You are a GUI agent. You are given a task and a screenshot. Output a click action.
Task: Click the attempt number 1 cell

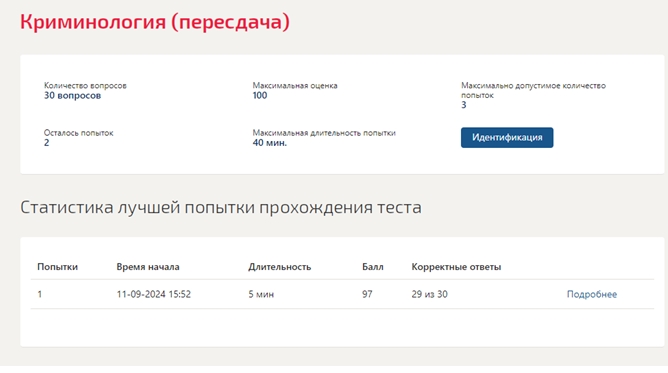click(x=40, y=294)
